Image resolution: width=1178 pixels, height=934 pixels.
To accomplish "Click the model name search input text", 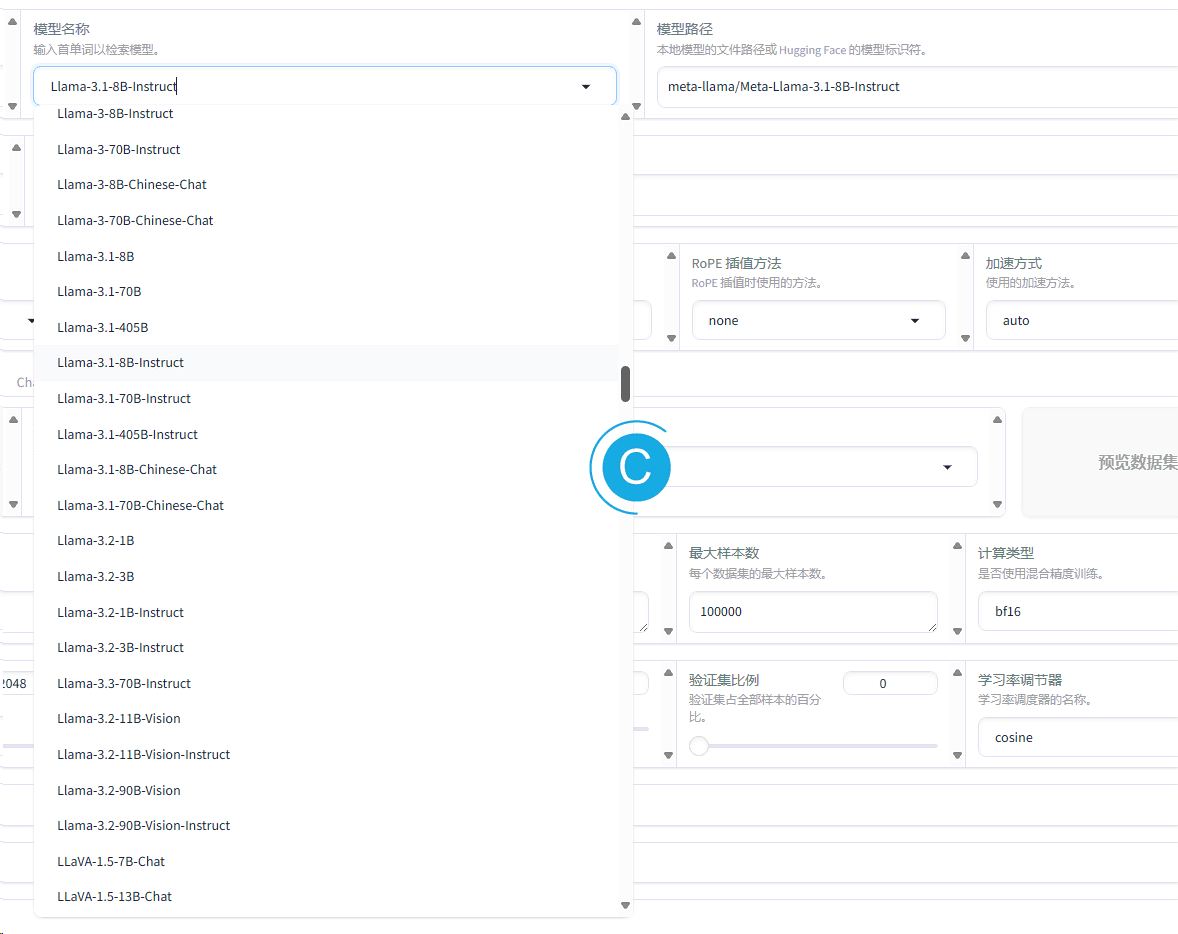I will [x=113, y=86].
